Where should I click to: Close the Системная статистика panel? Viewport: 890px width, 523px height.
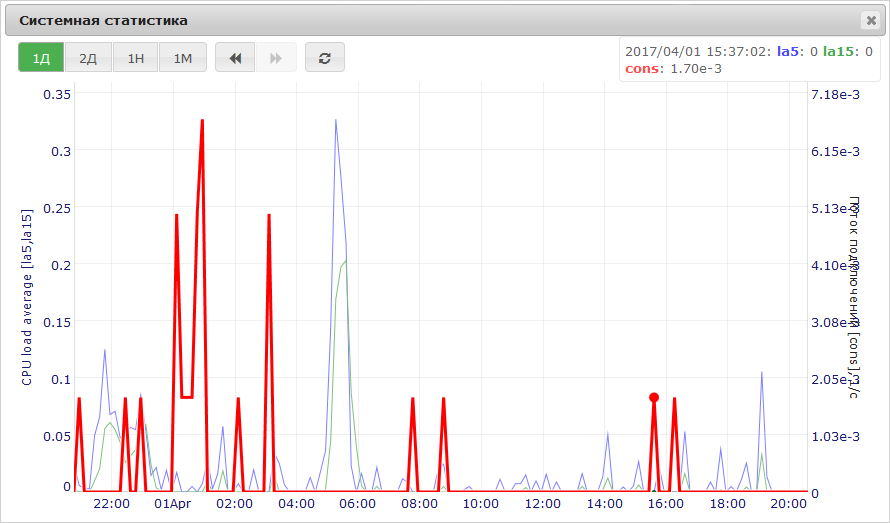870,21
